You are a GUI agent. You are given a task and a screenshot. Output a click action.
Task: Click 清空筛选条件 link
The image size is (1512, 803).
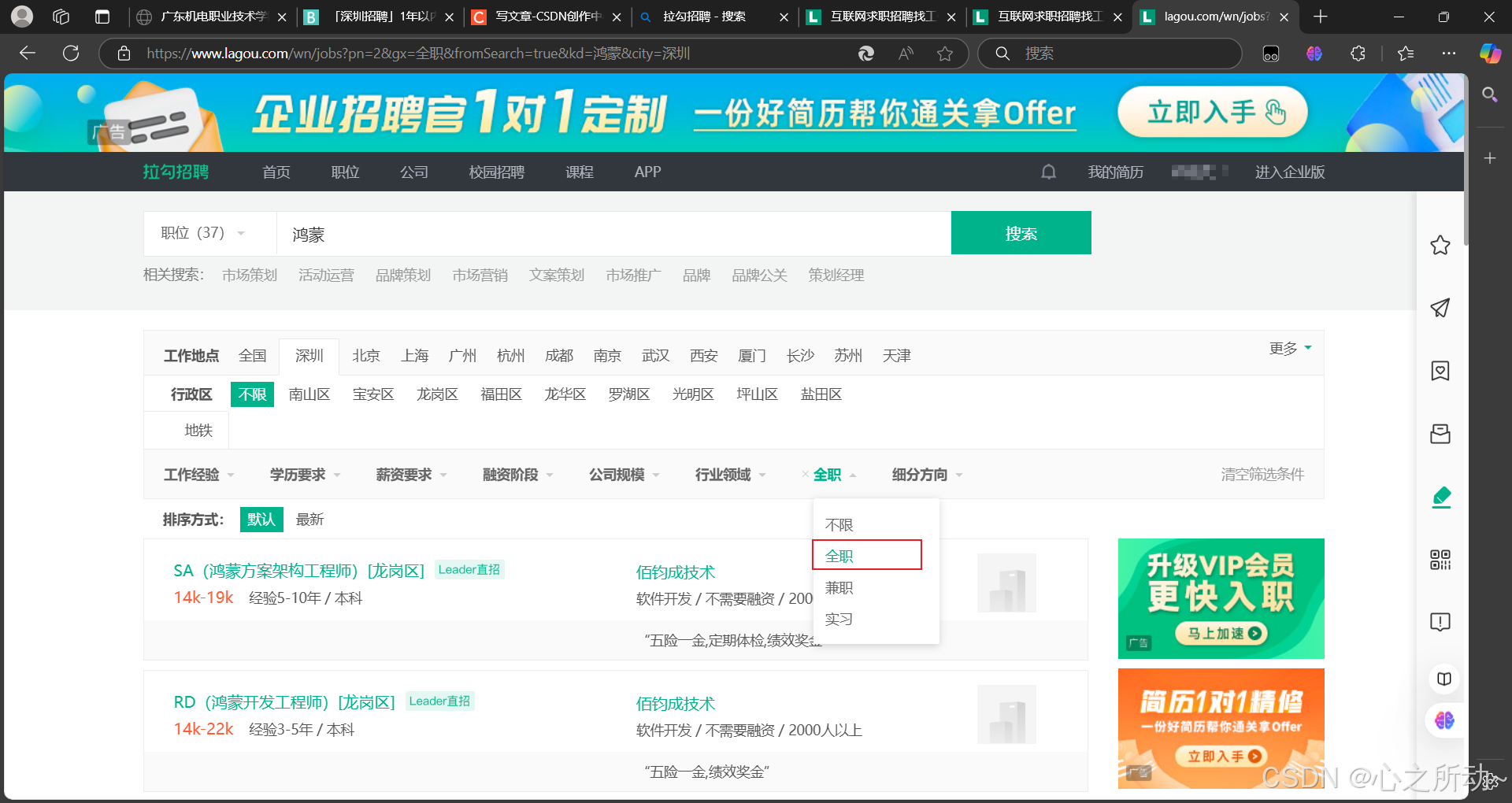coord(1262,475)
